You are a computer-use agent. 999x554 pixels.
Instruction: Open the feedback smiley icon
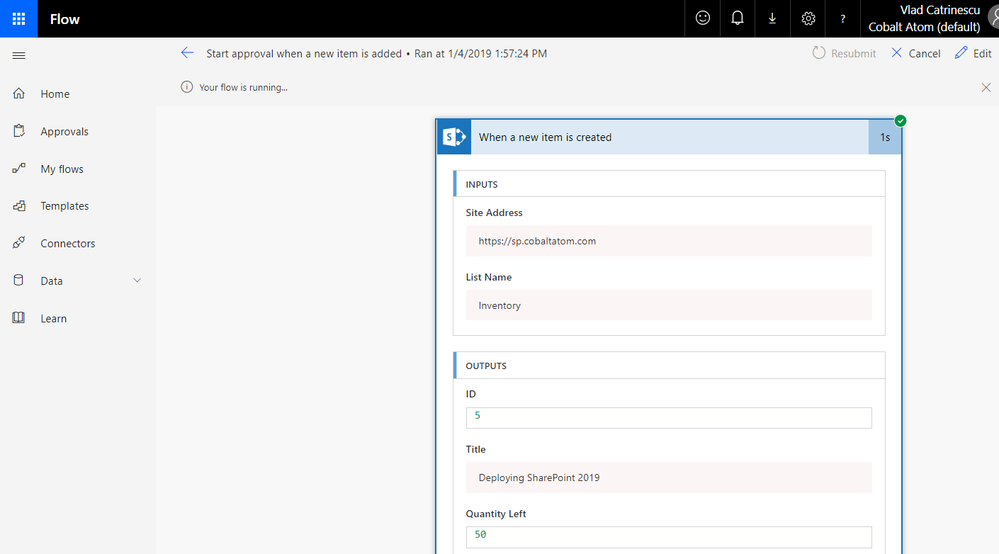coord(703,18)
